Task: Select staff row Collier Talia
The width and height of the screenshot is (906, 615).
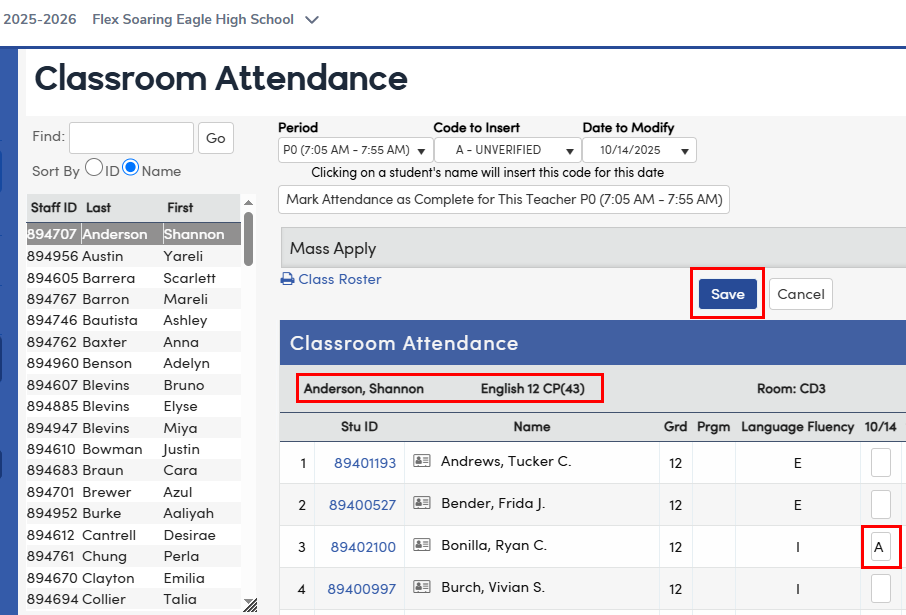Action: 133,599
